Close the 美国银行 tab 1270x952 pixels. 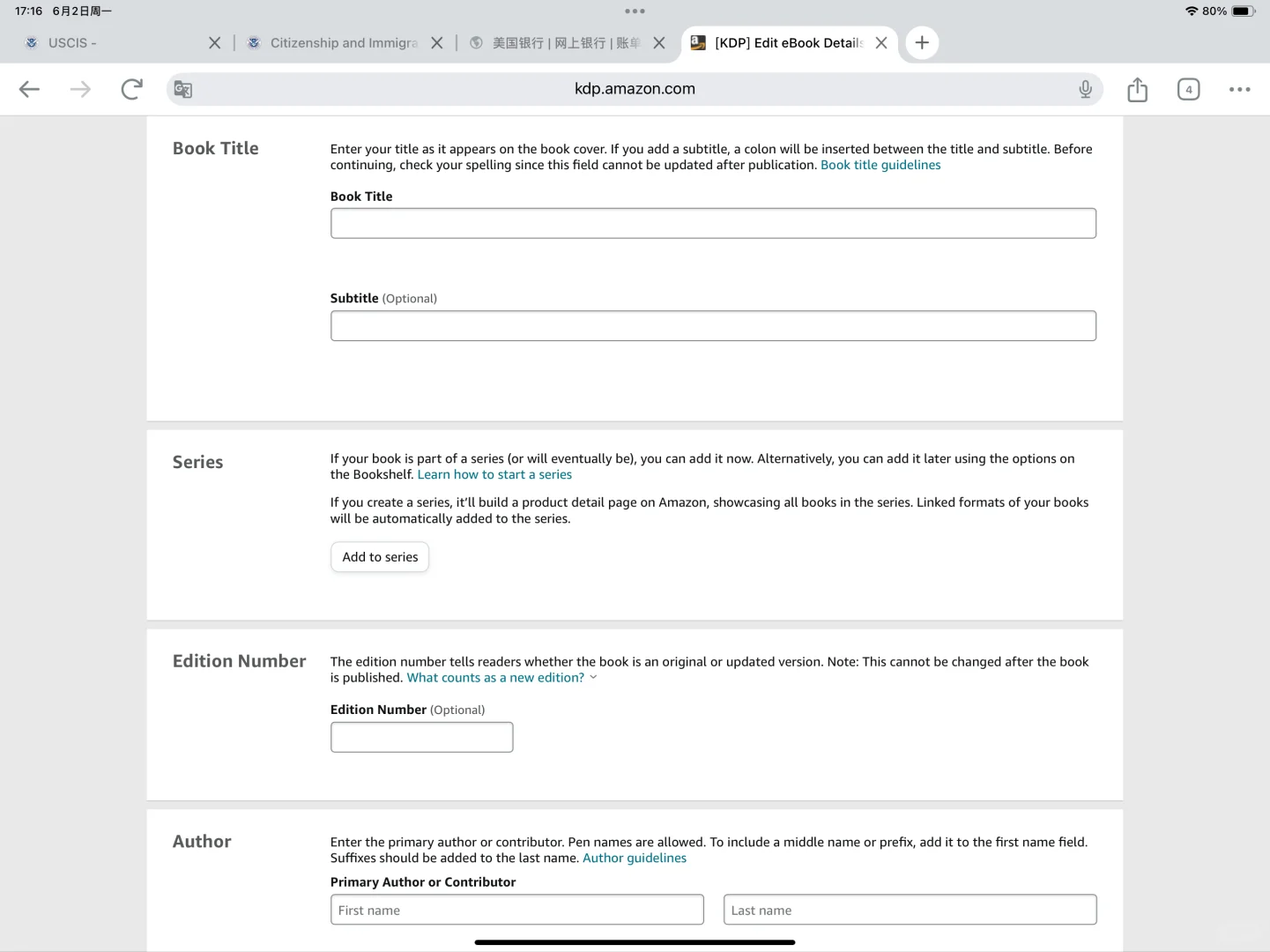click(x=658, y=42)
